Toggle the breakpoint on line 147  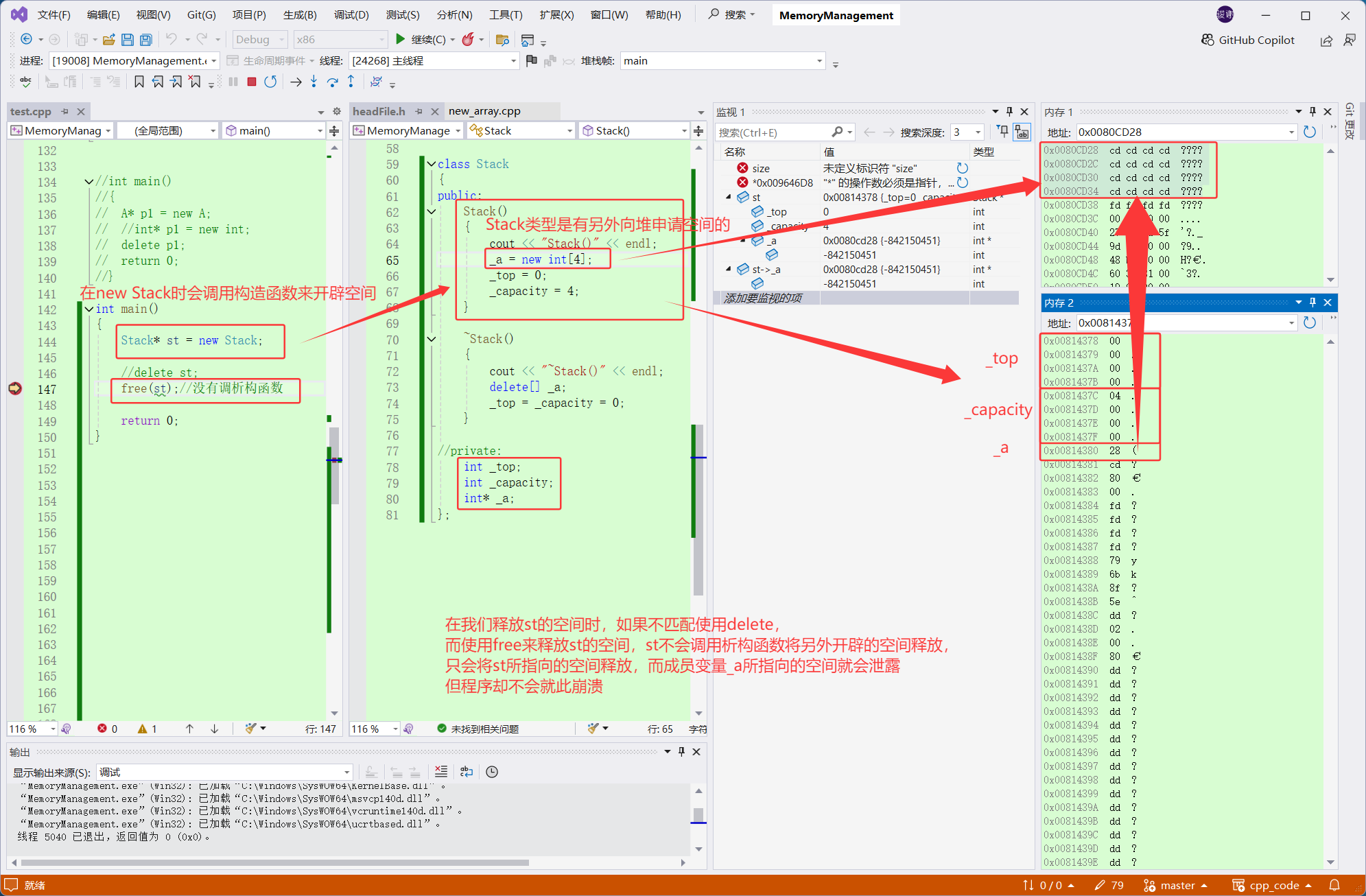15,389
